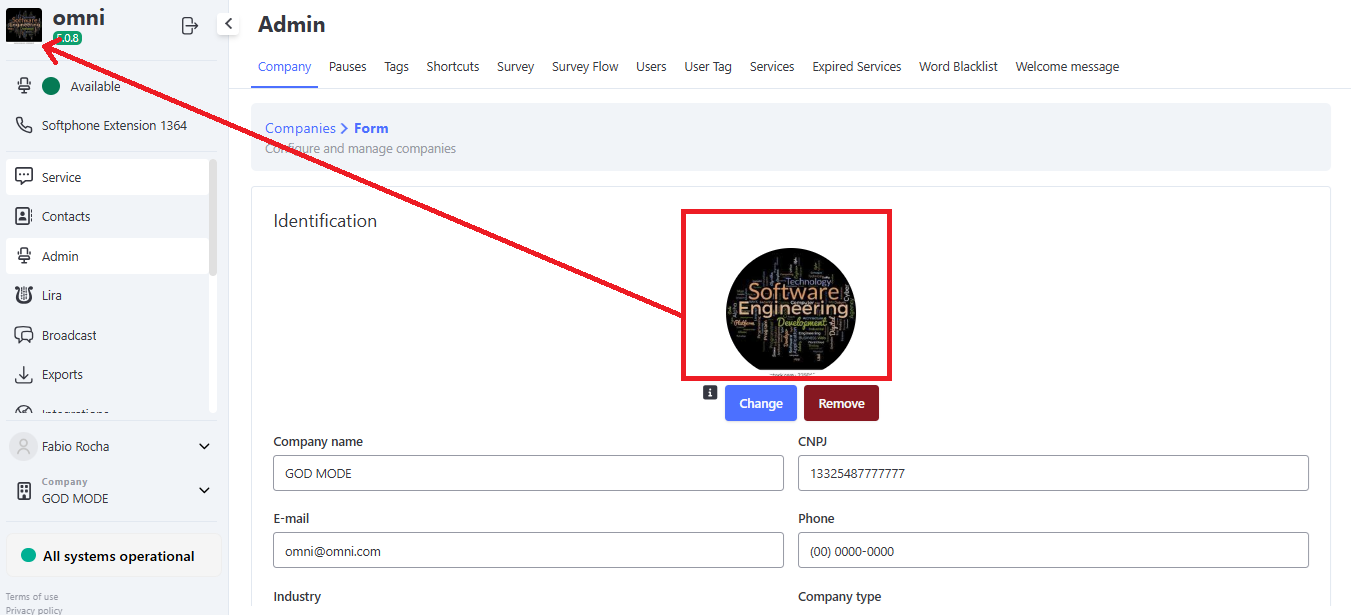Switch to the Services tab

point(772,67)
